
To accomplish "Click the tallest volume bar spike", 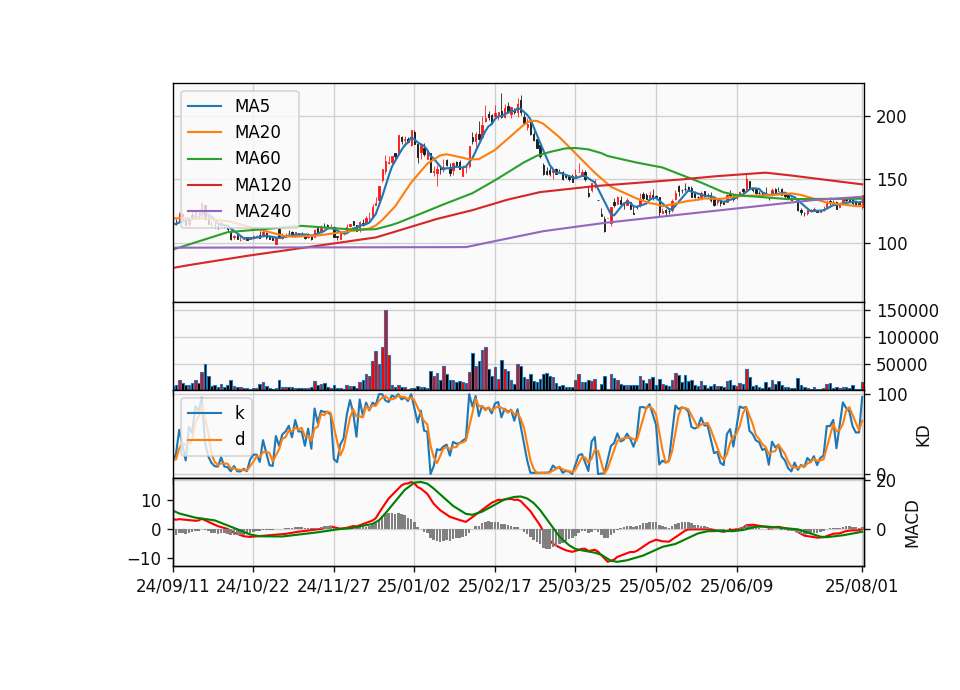I will pyautogui.click(x=386, y=350).
